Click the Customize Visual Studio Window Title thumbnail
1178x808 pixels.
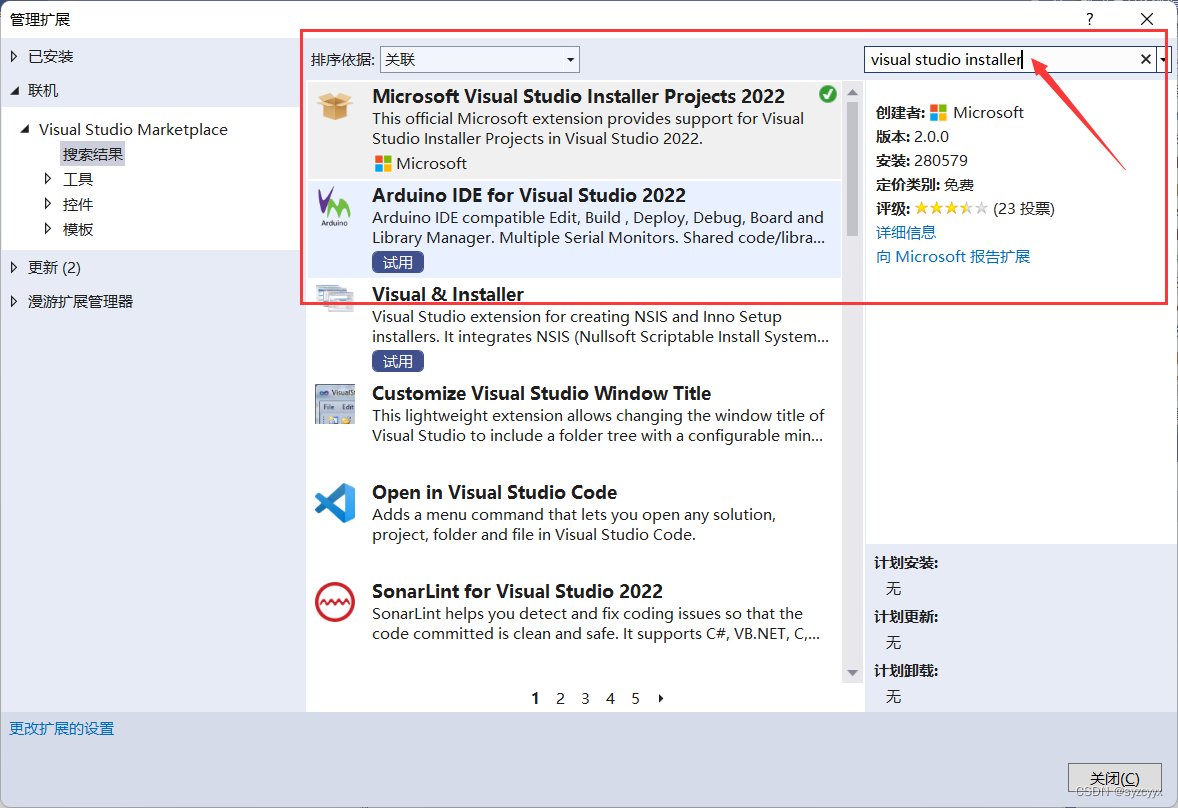click(x=335, y=404)
